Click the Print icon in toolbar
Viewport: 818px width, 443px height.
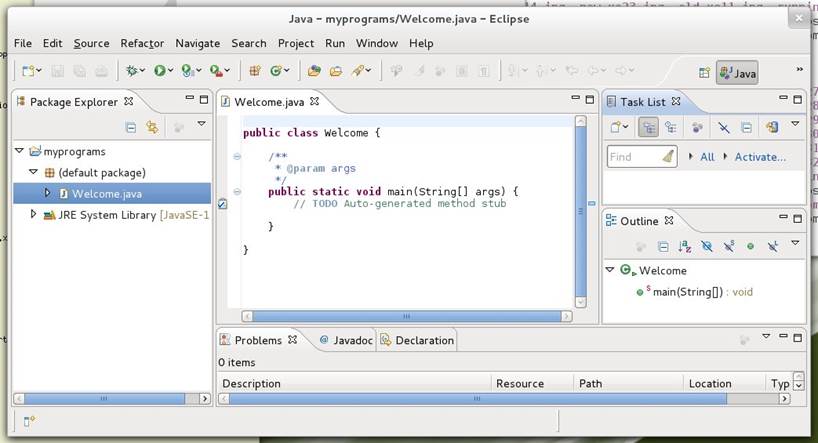[x=102, y=71]
